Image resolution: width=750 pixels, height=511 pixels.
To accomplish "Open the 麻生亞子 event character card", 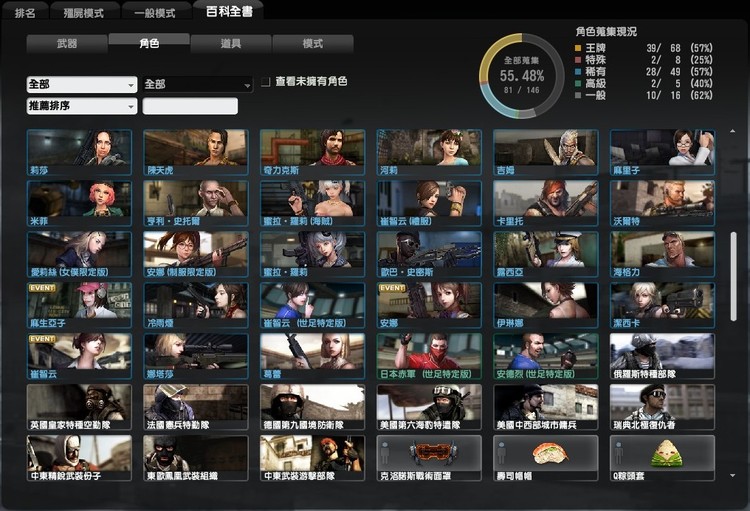I will coord(79,305).
